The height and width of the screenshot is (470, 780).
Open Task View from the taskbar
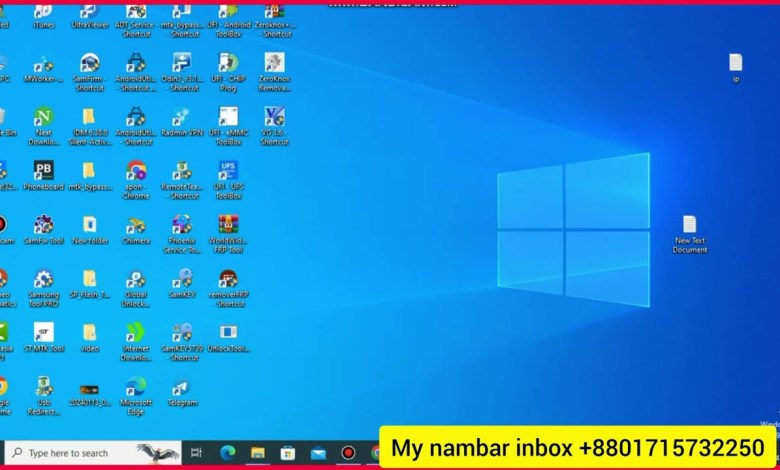(x=196, y=453)
